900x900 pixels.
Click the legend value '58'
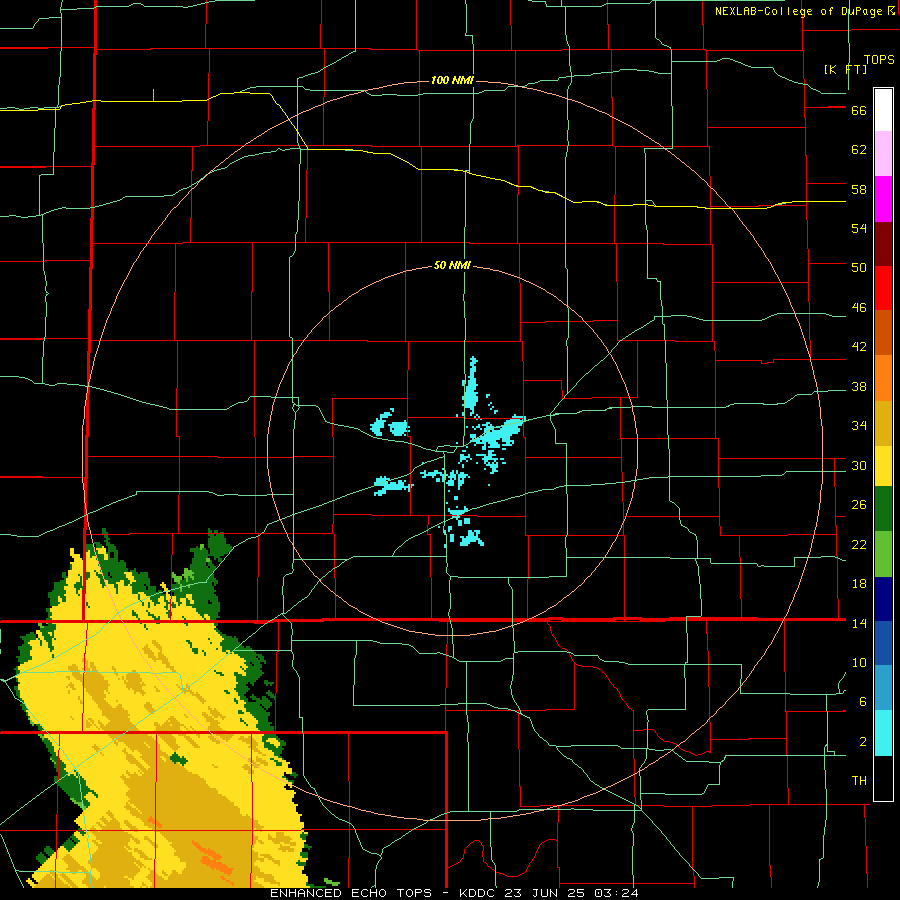(x=859, y=189)
